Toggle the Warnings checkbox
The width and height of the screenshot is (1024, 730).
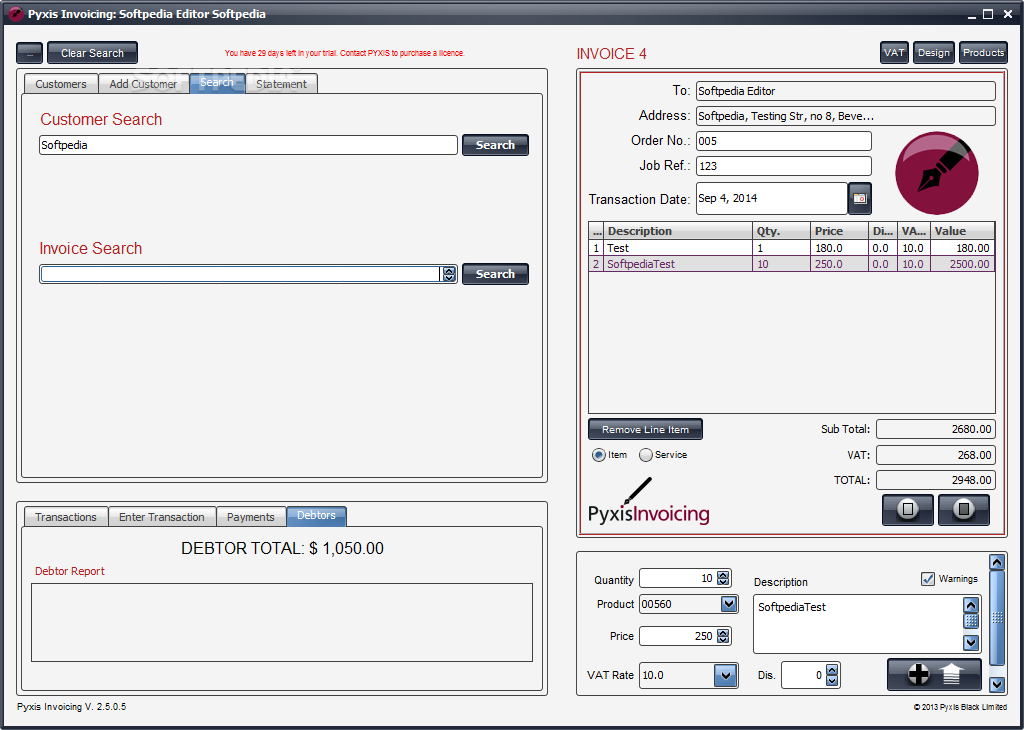pyautogui.click(x=927, y=579)
